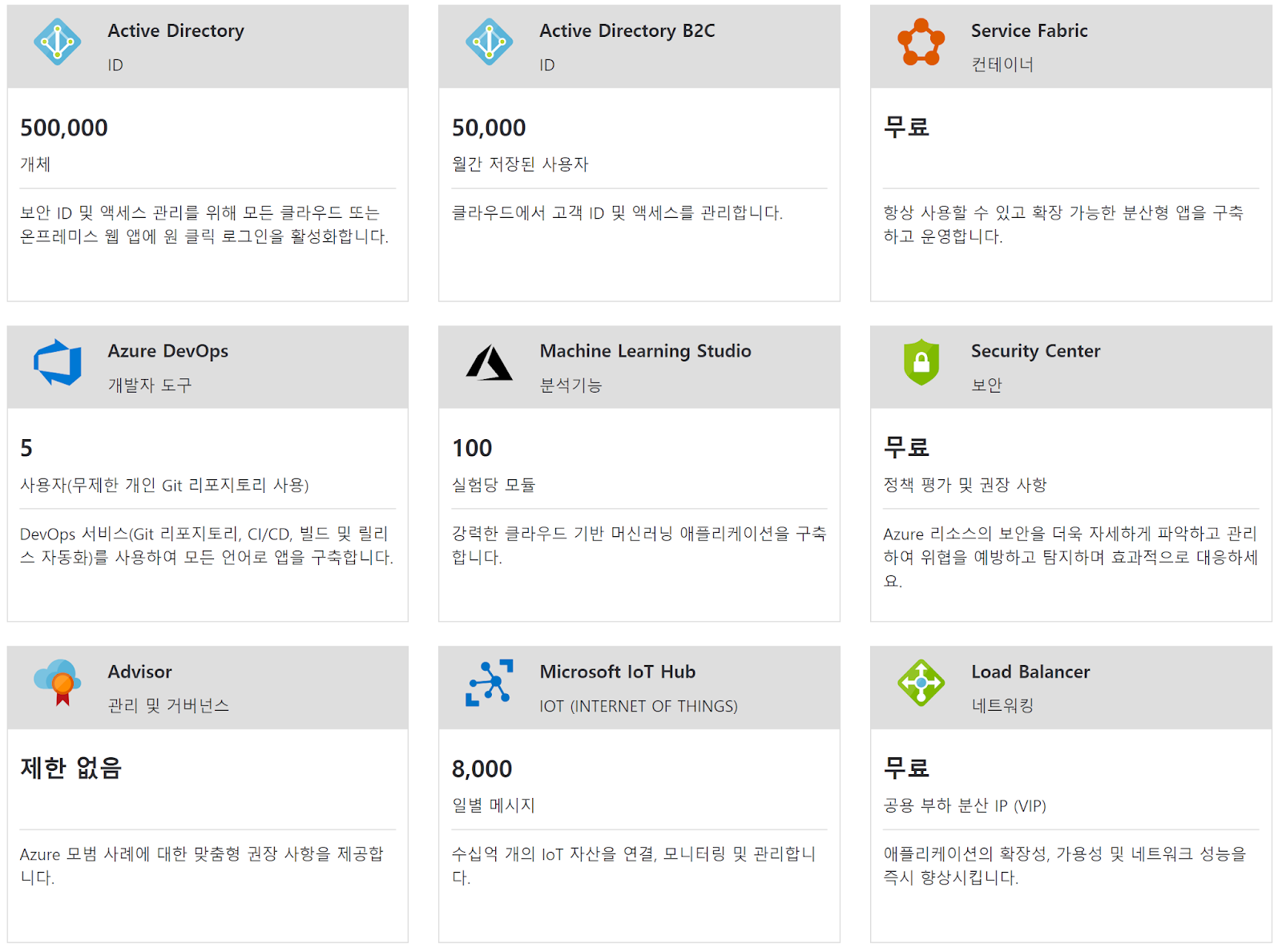Click the 100 value in Machine Learning Studio
This screenshot has width=1282, height=952.
click(x=472, y=448)
